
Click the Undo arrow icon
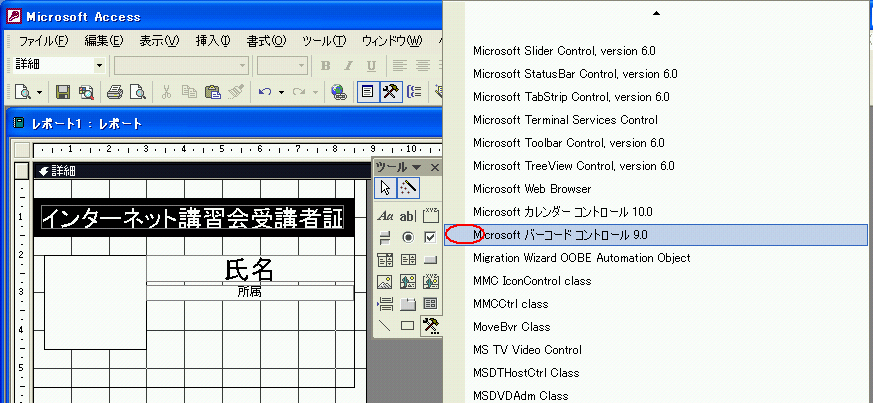click(x=265, y=92)
